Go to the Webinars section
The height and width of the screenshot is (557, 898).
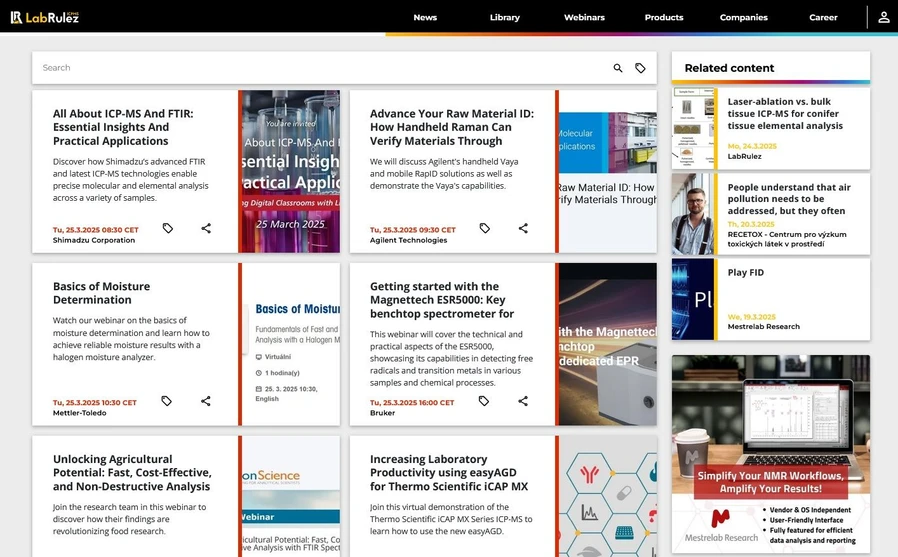pyautogui.click(x=584, y=17)
